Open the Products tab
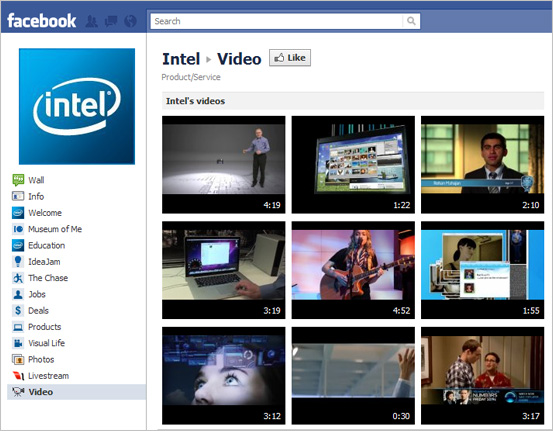Screen dimensions: 553x431 (x=44, y=327)
